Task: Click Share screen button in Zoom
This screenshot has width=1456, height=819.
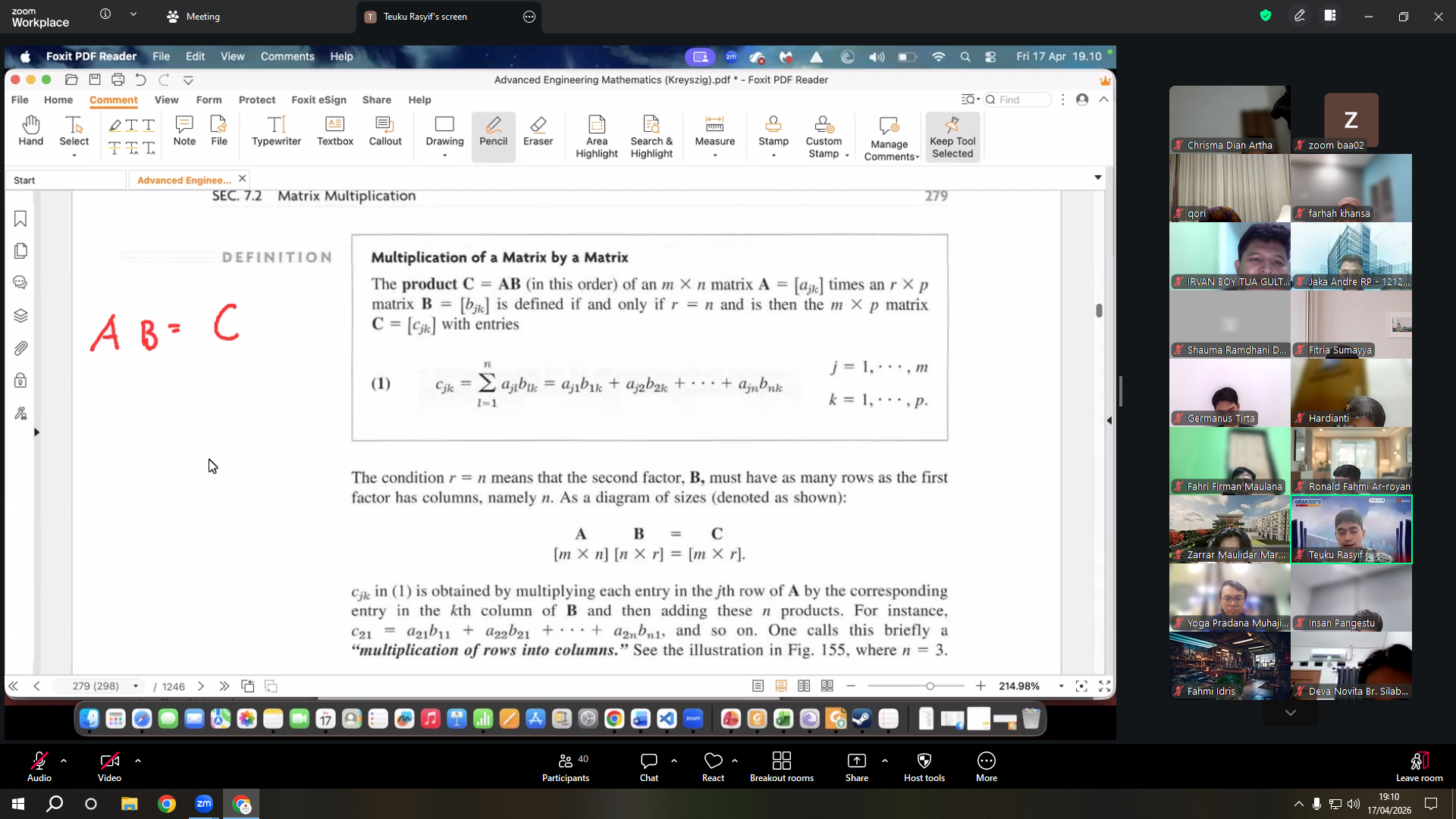Action: 857,767
